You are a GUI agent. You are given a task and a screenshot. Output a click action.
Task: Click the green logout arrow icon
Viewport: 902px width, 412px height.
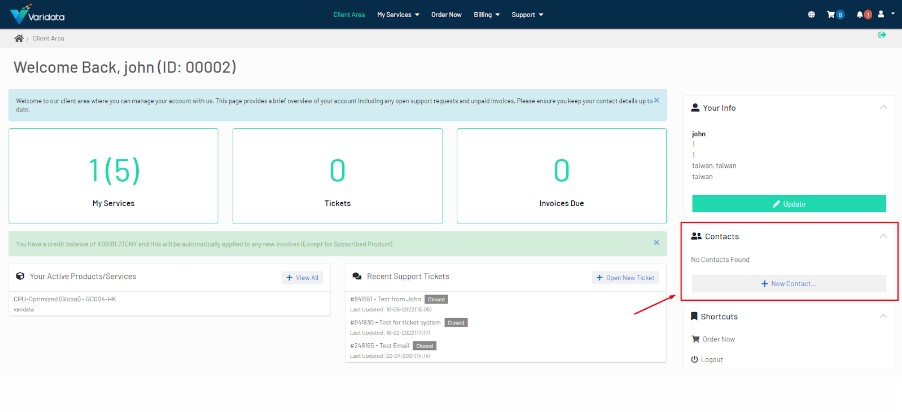(882, 35)
